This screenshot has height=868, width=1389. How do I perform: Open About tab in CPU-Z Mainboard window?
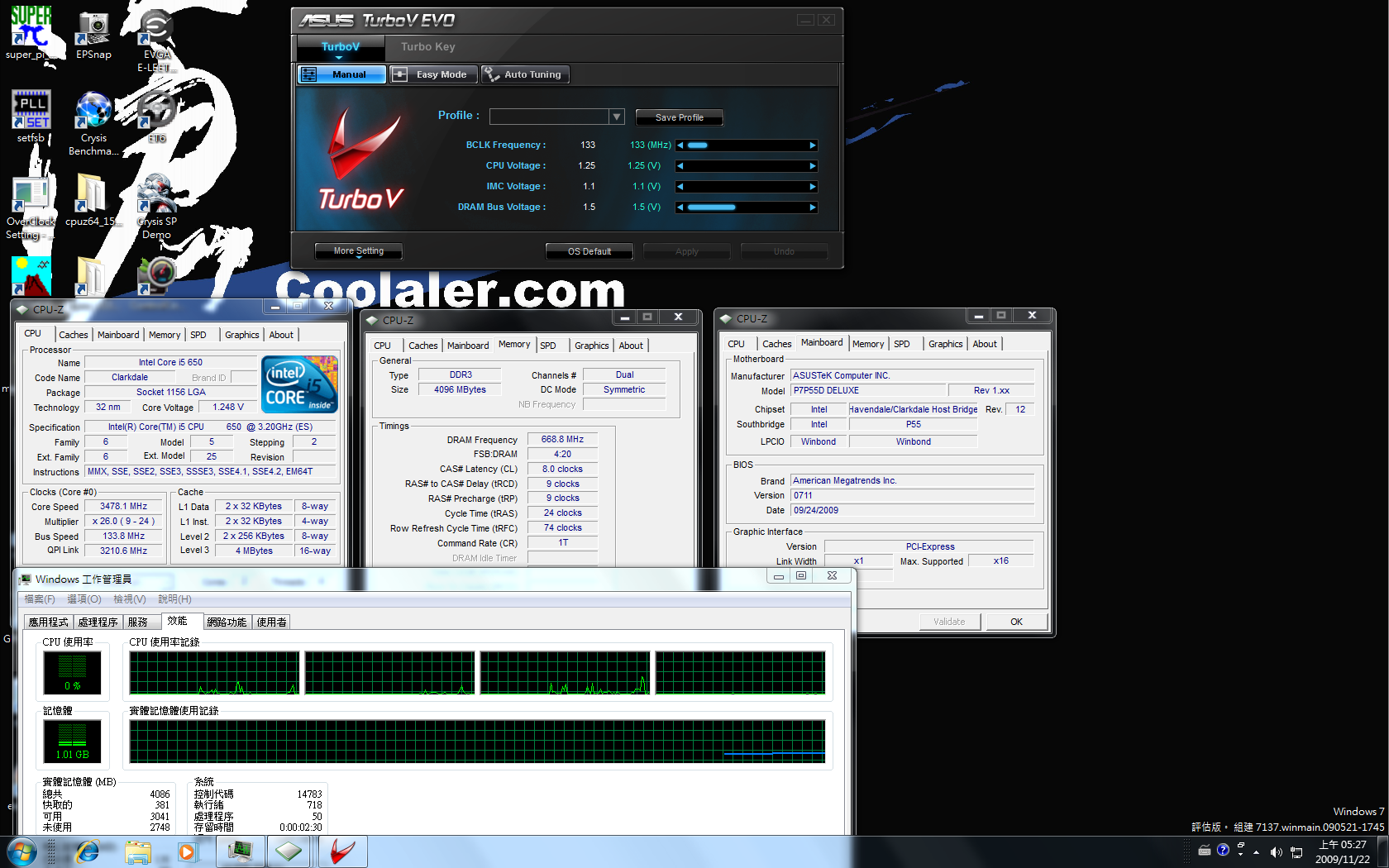click(x=984, y=344)
